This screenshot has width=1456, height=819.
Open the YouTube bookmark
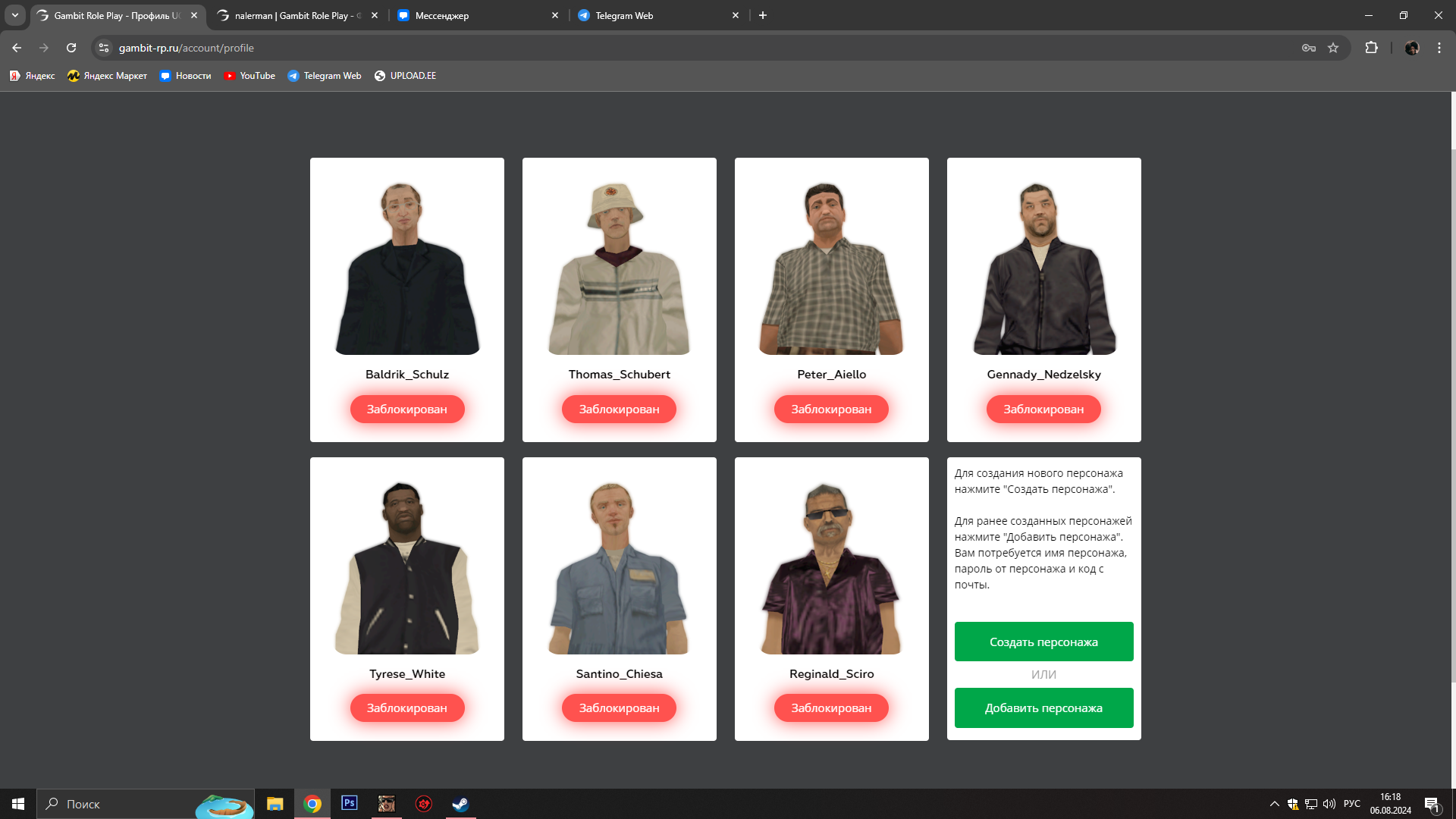[x=249, y=76]
